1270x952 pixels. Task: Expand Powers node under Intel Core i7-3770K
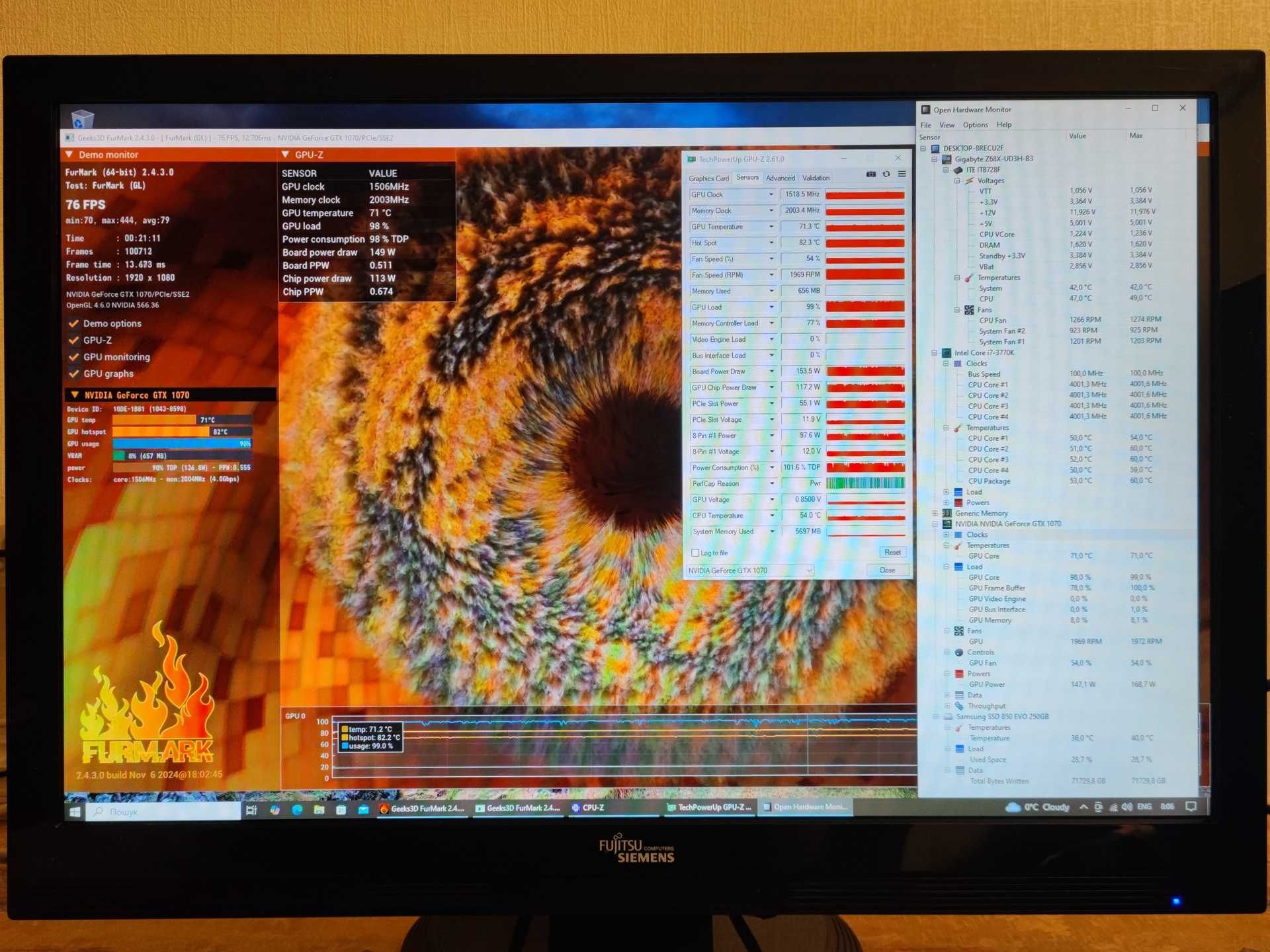click(x=946, y=503)
